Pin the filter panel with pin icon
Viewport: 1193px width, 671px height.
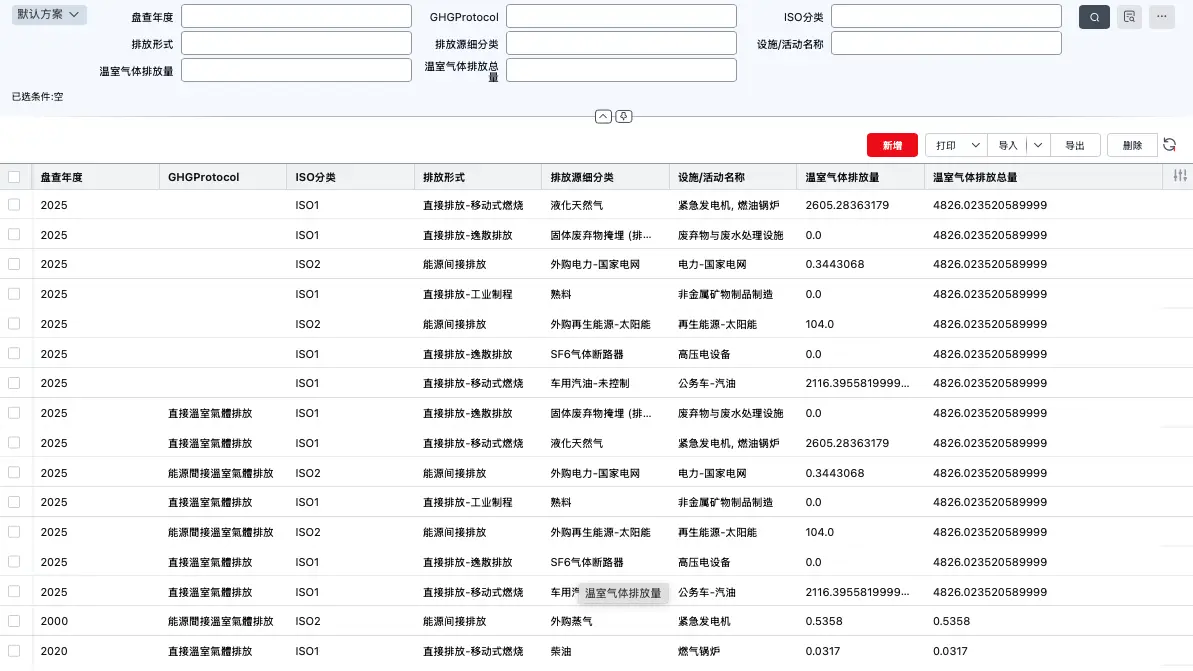click(x=623, y=116)
